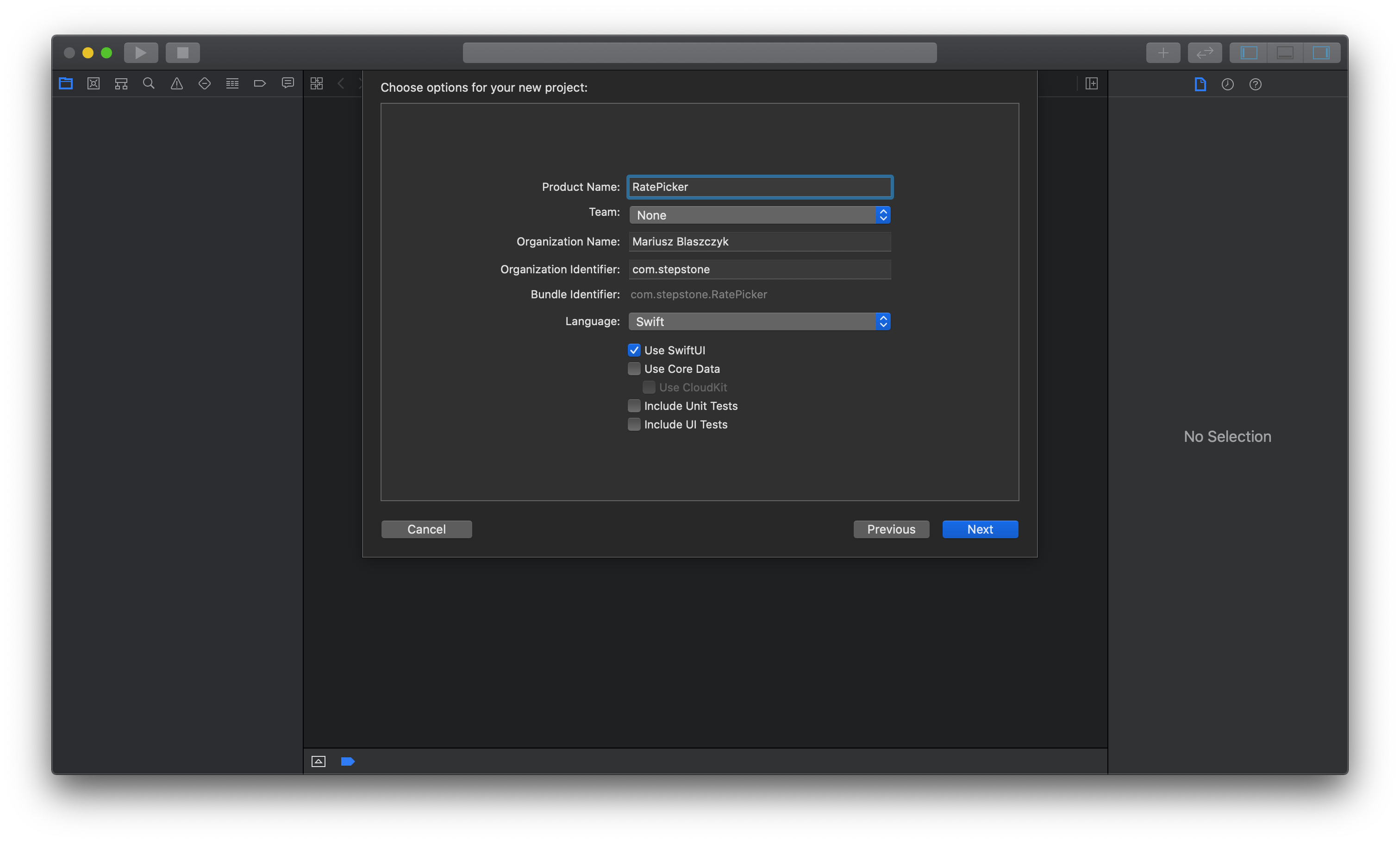Uncheck the Use SwiftUI checkbox
This screenshot has height=843, width=1400.
pos(634,350)
